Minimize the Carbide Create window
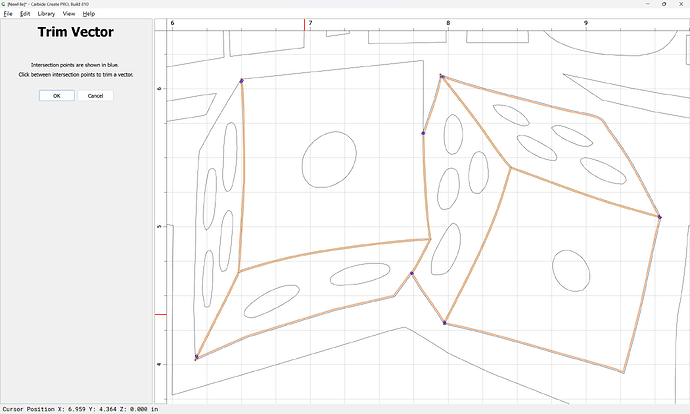 (648, 4)
